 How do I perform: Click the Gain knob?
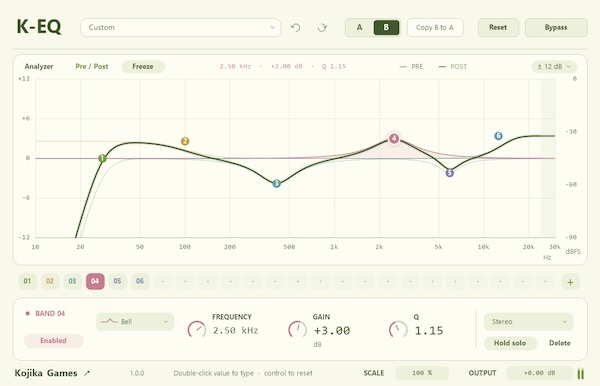pos(297,329)
